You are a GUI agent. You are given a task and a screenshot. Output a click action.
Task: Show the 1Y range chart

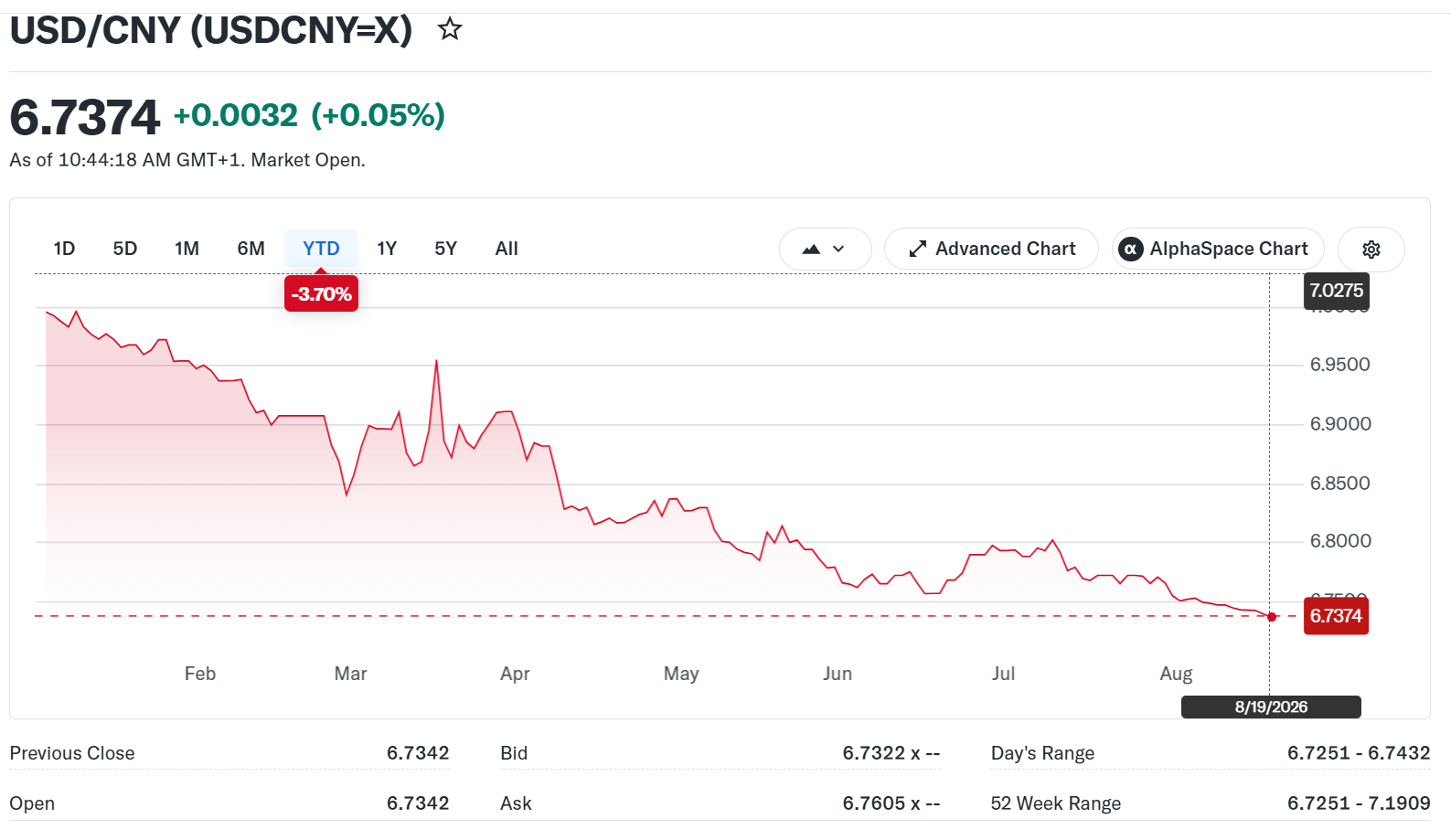(x=387, y=249)
